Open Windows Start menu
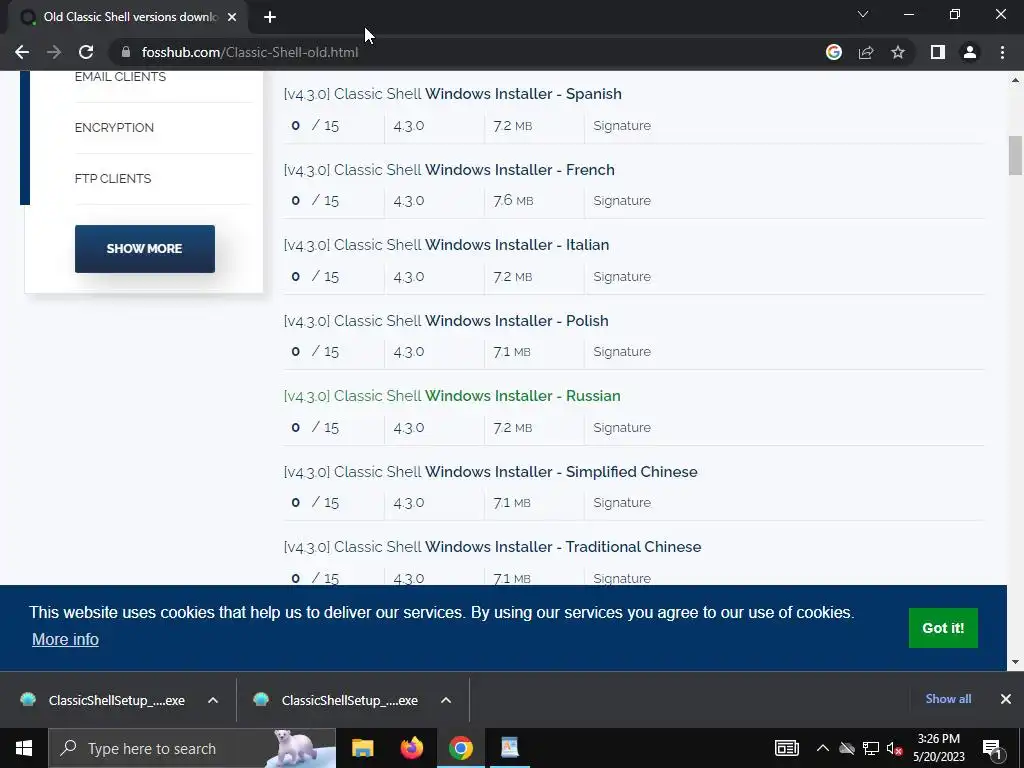 click(24, 748)
